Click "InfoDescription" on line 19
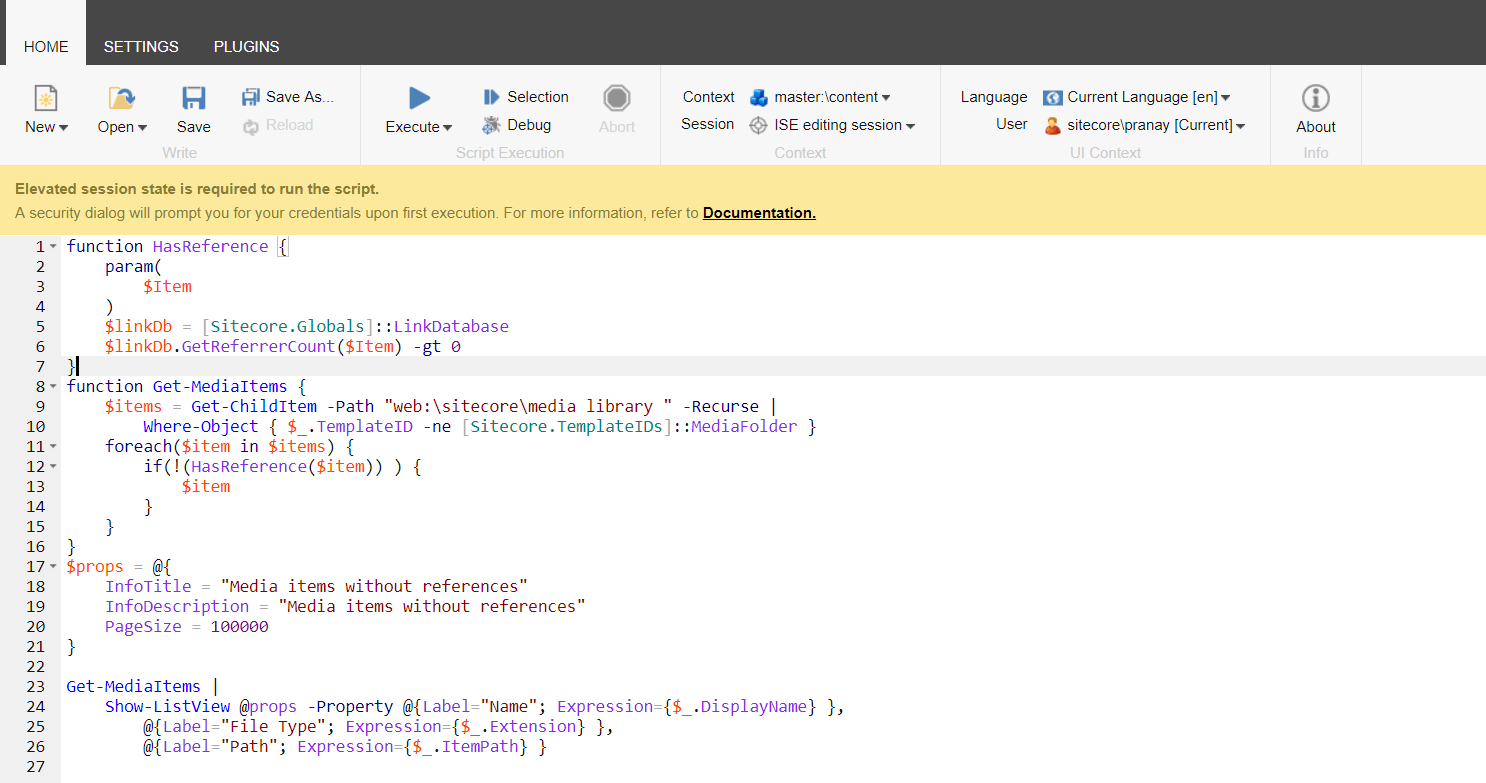Image resolution: width=1486 pixels, height=783 pixels. tap(177, 606)
